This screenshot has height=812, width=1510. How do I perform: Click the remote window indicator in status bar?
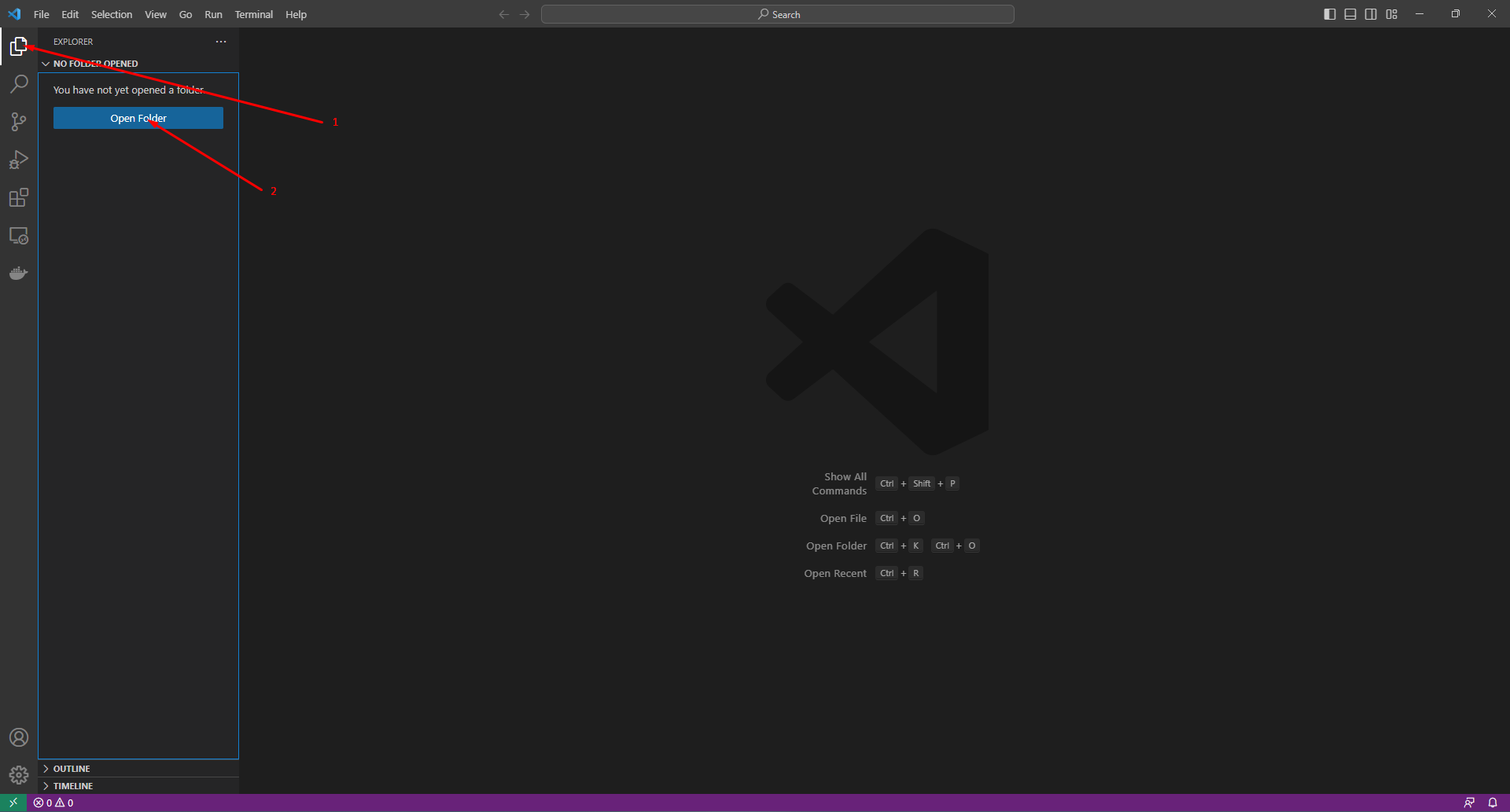13,803
